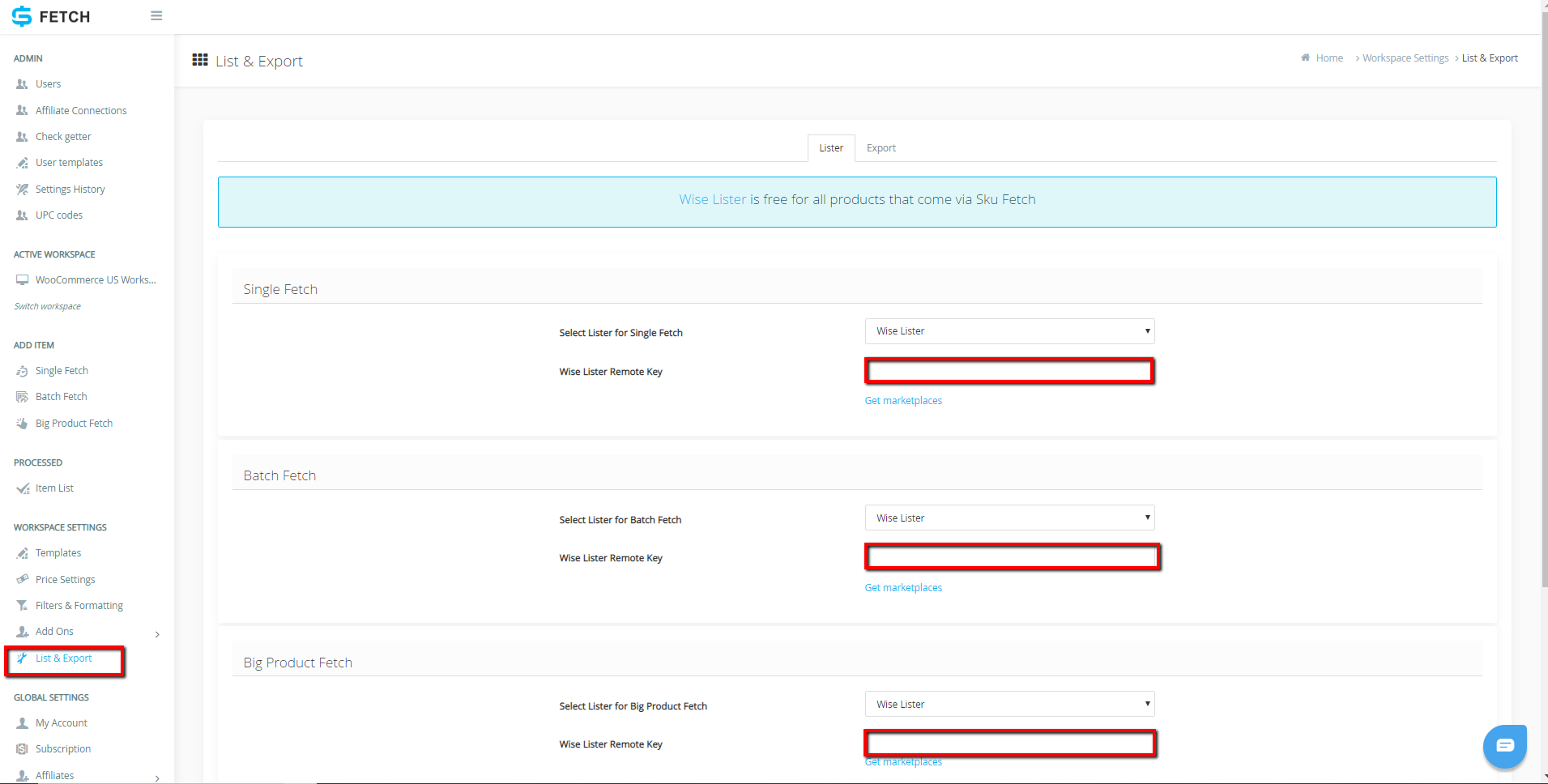The width and height of the screenshot is (1548, 784).
Task: Open Users in the admin menu
Action: point(48,84)
